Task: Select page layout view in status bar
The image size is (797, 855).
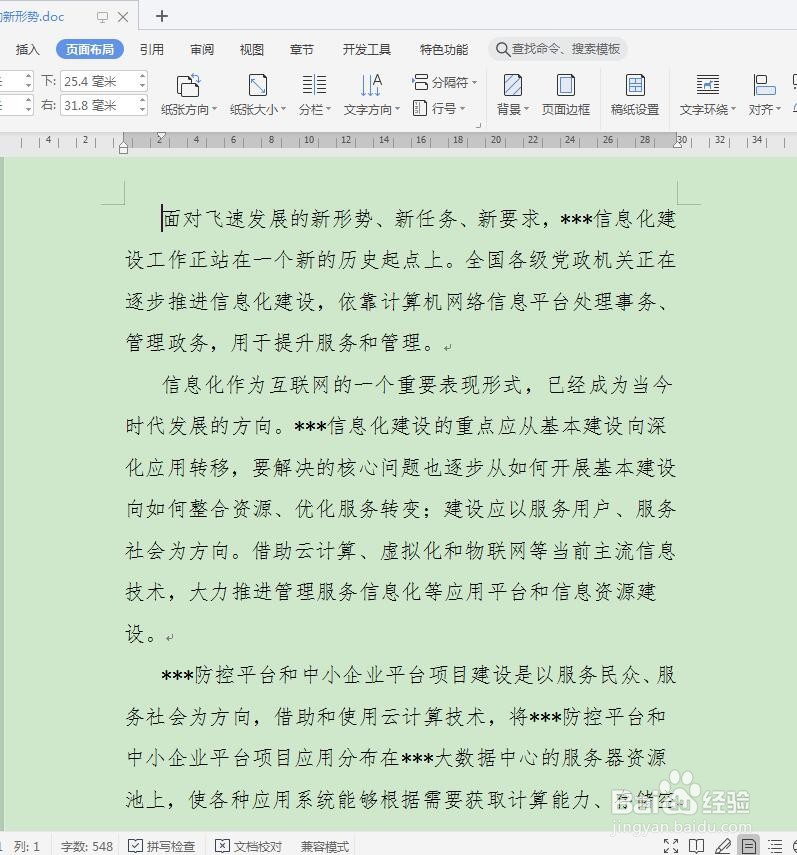Action: point(749,846)
